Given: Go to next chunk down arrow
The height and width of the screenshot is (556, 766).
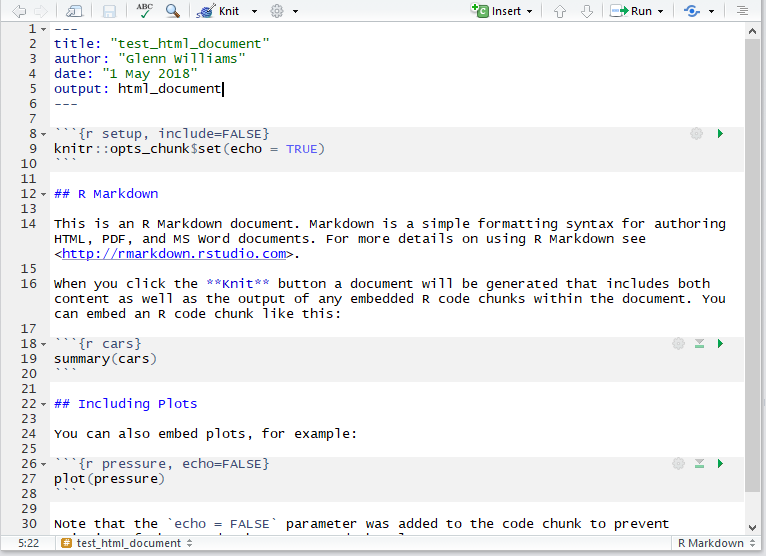Looking at the screenshot, I should point(587,11).
